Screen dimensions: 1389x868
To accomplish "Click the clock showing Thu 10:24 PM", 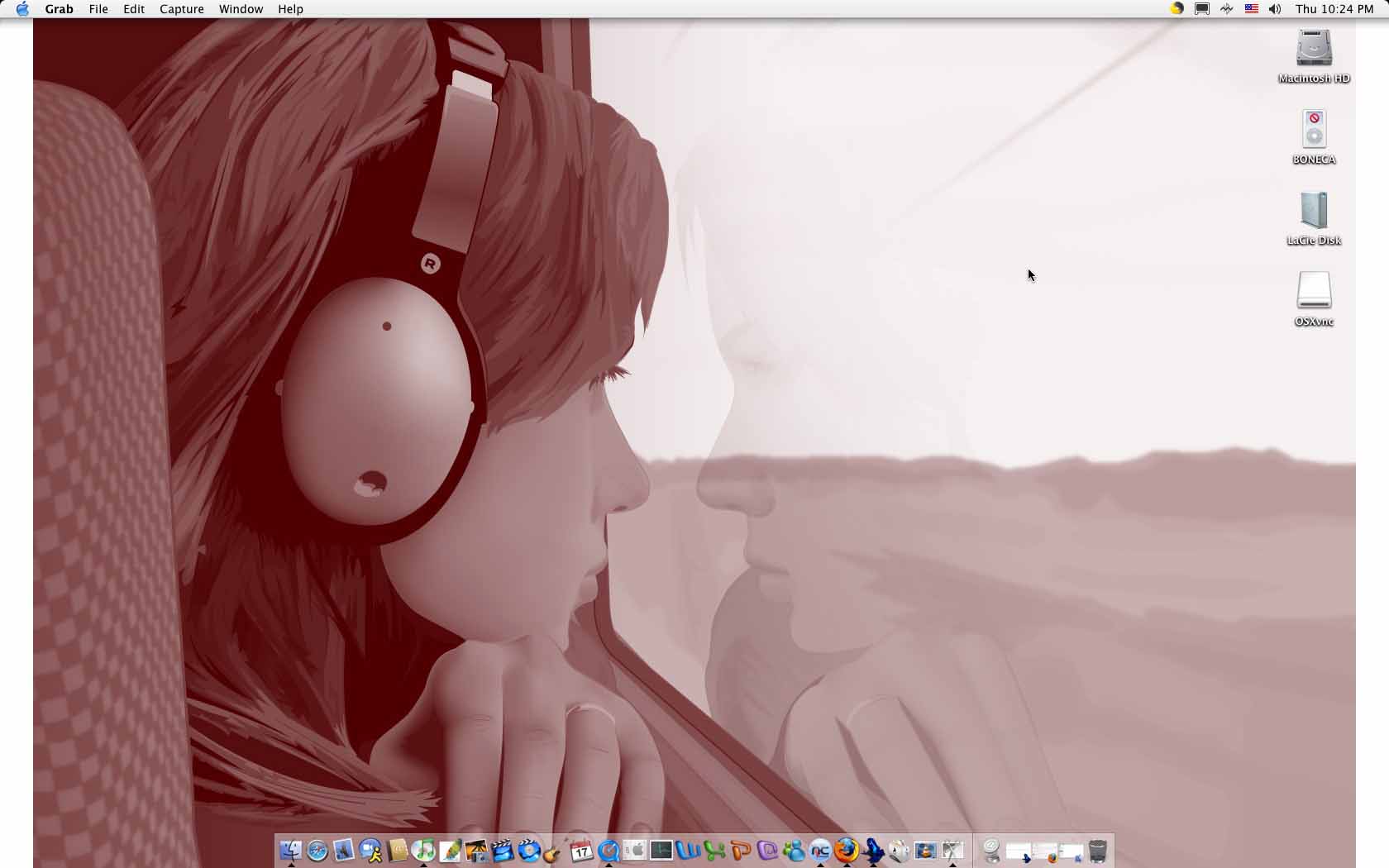I will 1334,9.
